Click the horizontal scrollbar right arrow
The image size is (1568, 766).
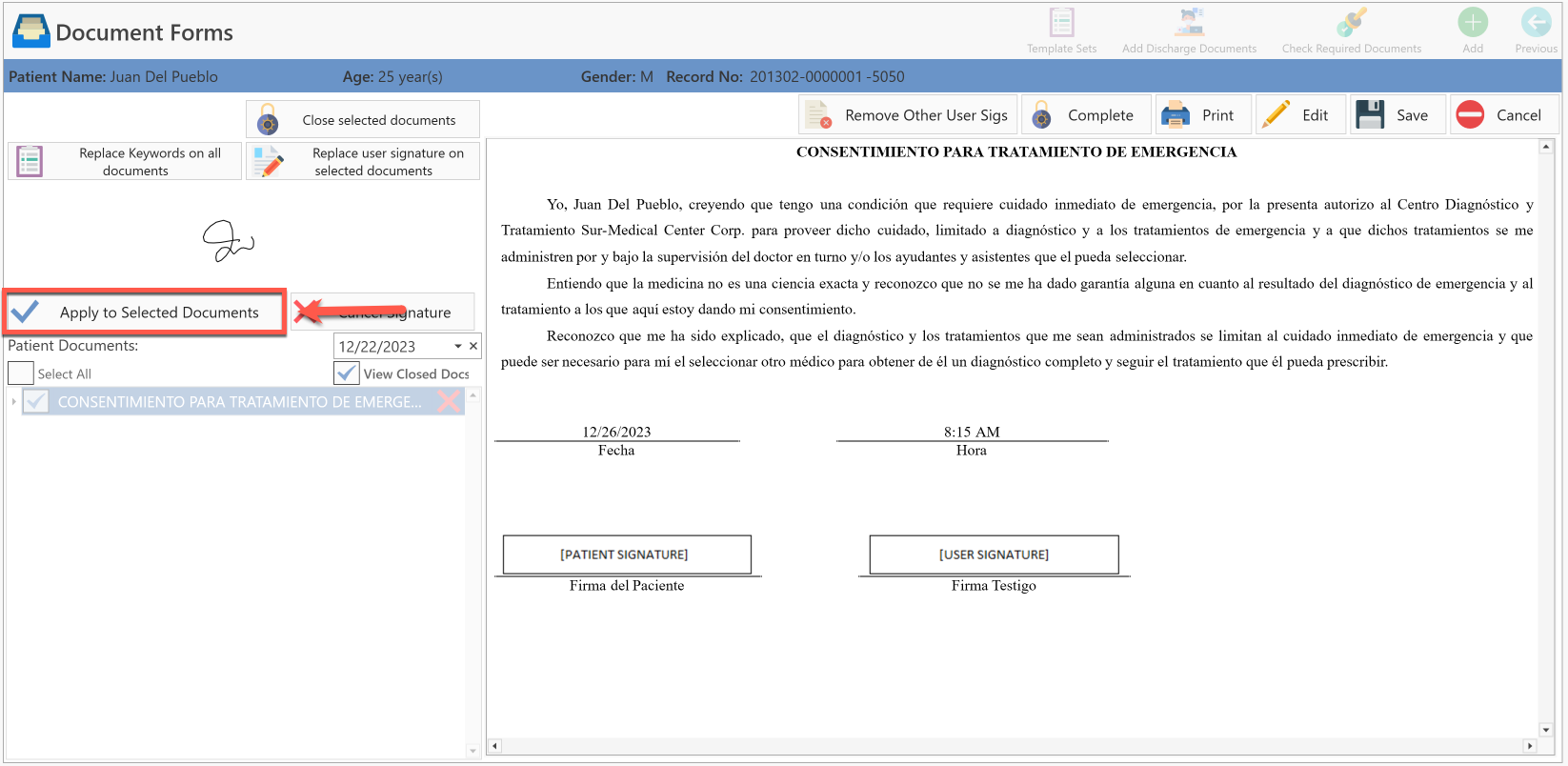[x=1530, y=746]
